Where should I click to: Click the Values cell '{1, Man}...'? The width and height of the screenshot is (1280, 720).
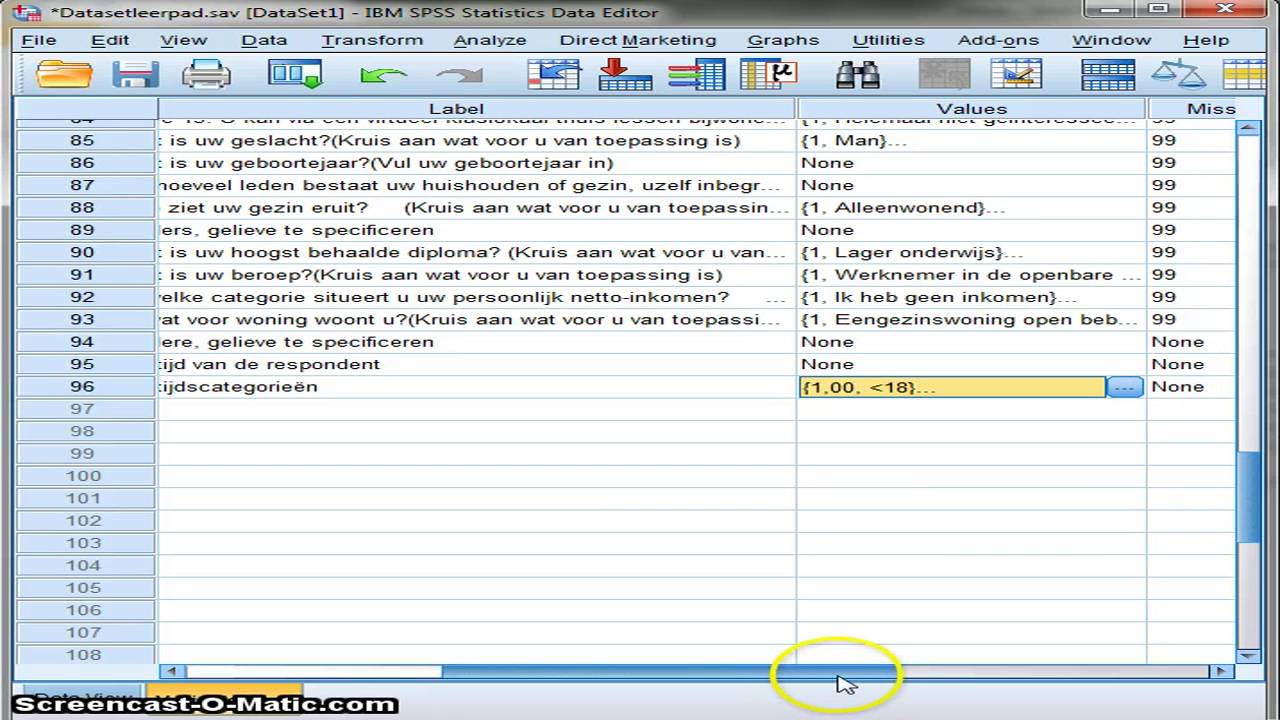(971, 140)
